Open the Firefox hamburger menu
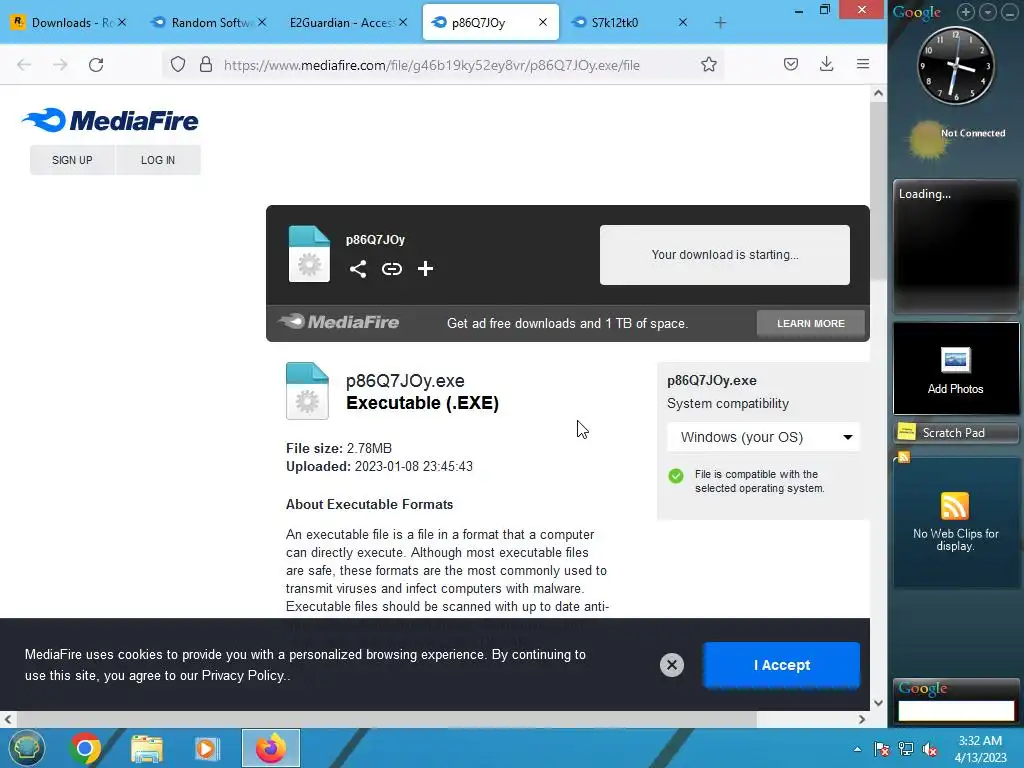This screenshot has height=768, width=1024. [x=863, y=63]
